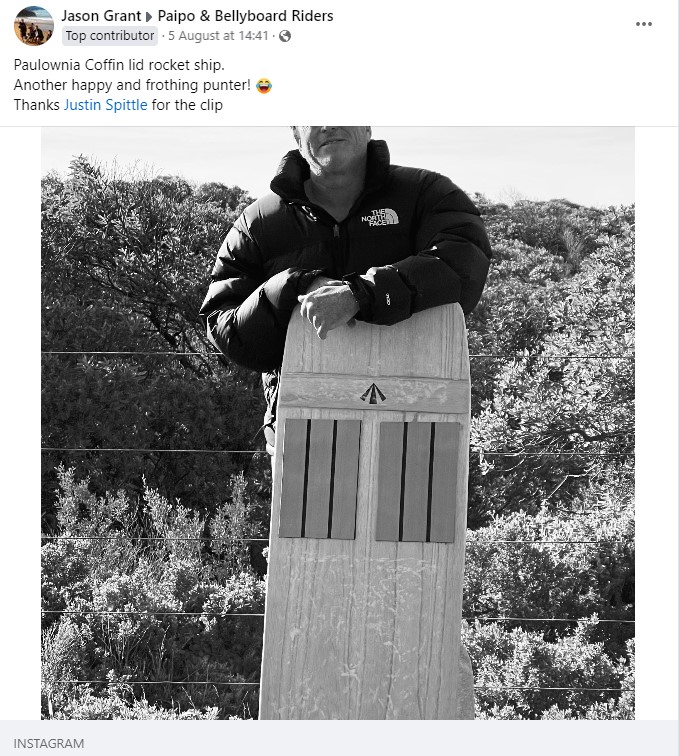Click the Top contributor badge
Screen dimensions: 679x756
click(x=110, y=36)
